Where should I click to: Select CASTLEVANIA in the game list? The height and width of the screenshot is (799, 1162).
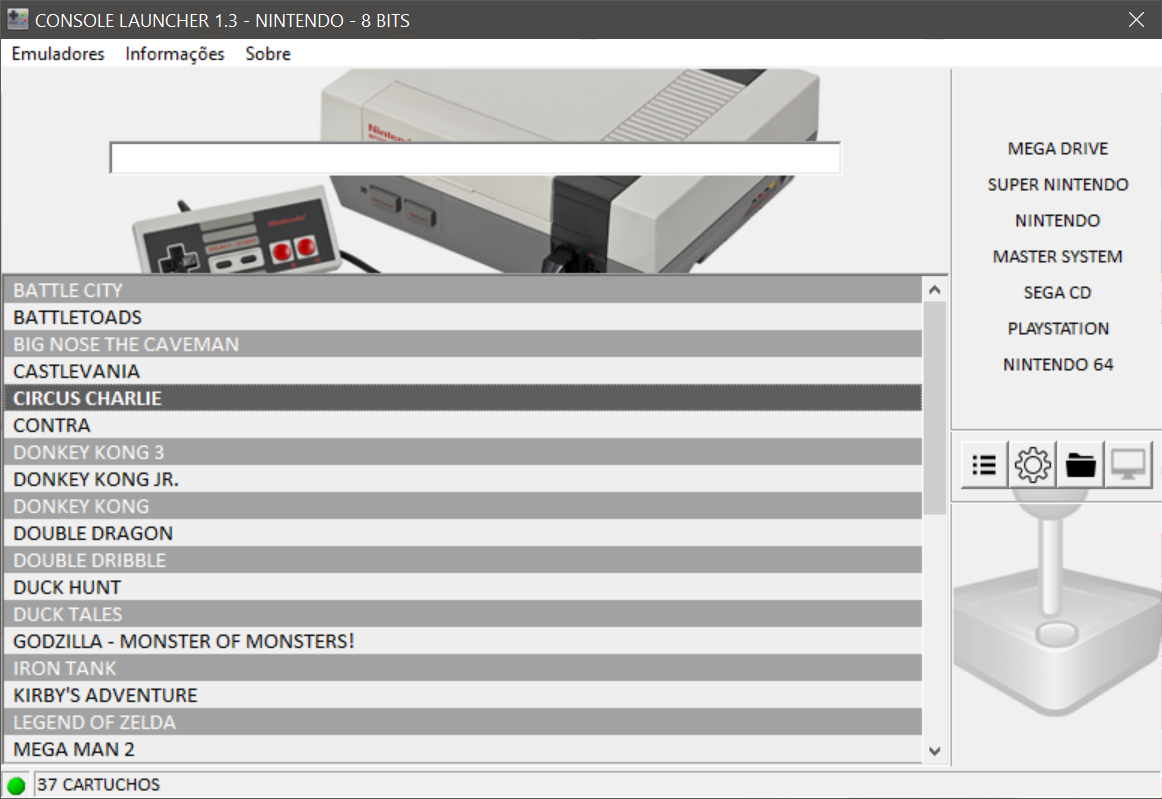463,371
